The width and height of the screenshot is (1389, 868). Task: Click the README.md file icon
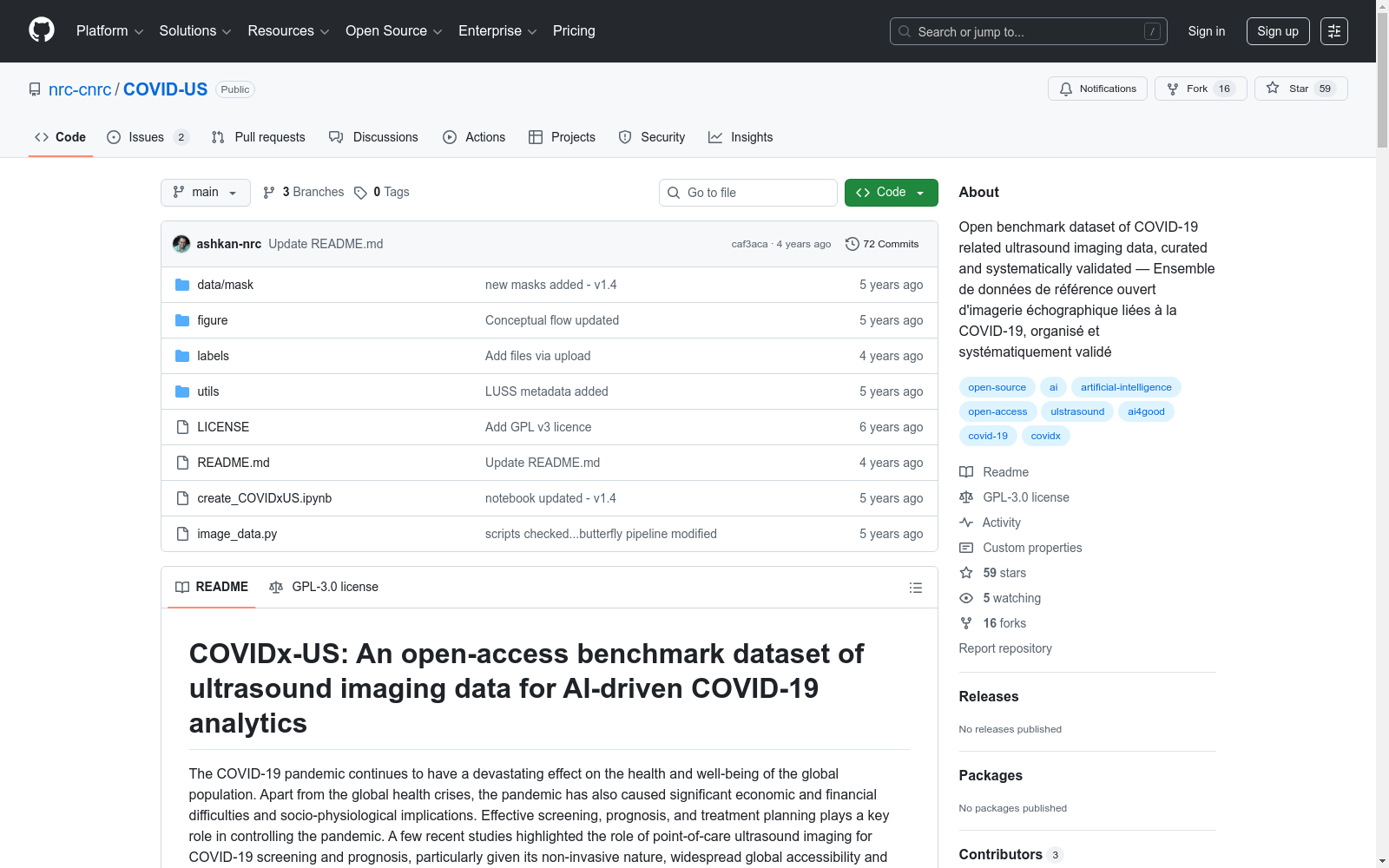pos(182,463)
